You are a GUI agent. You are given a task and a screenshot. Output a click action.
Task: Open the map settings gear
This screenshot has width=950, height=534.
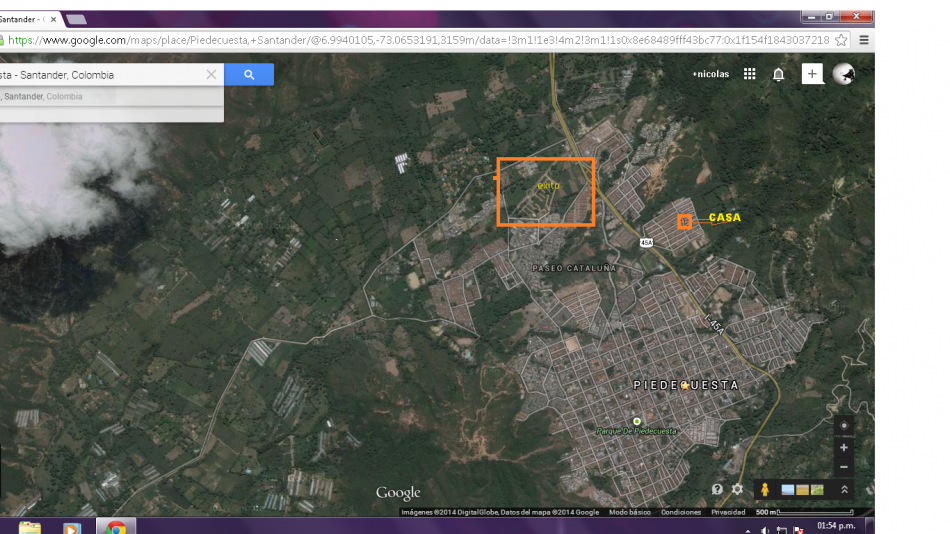click(x=737, y=489)
